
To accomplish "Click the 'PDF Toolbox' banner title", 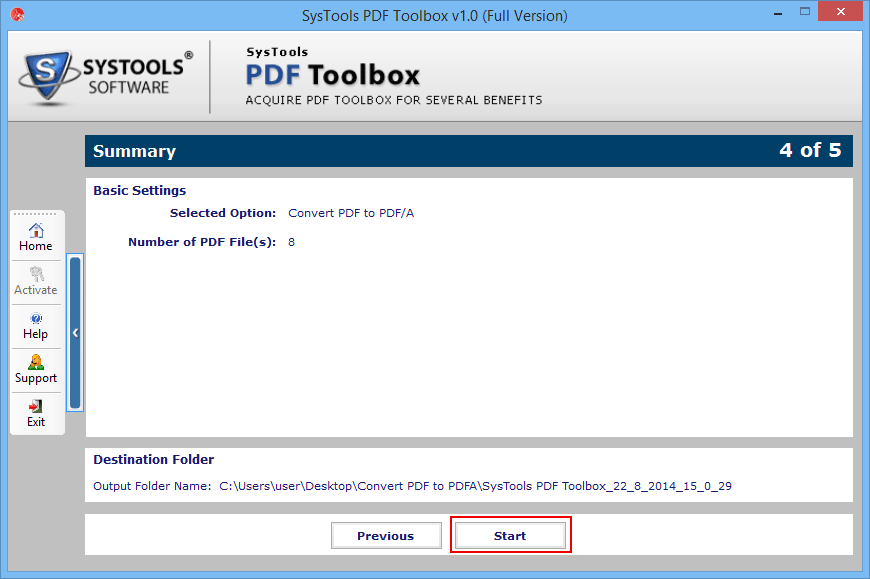I will click(x=333, y=75).
